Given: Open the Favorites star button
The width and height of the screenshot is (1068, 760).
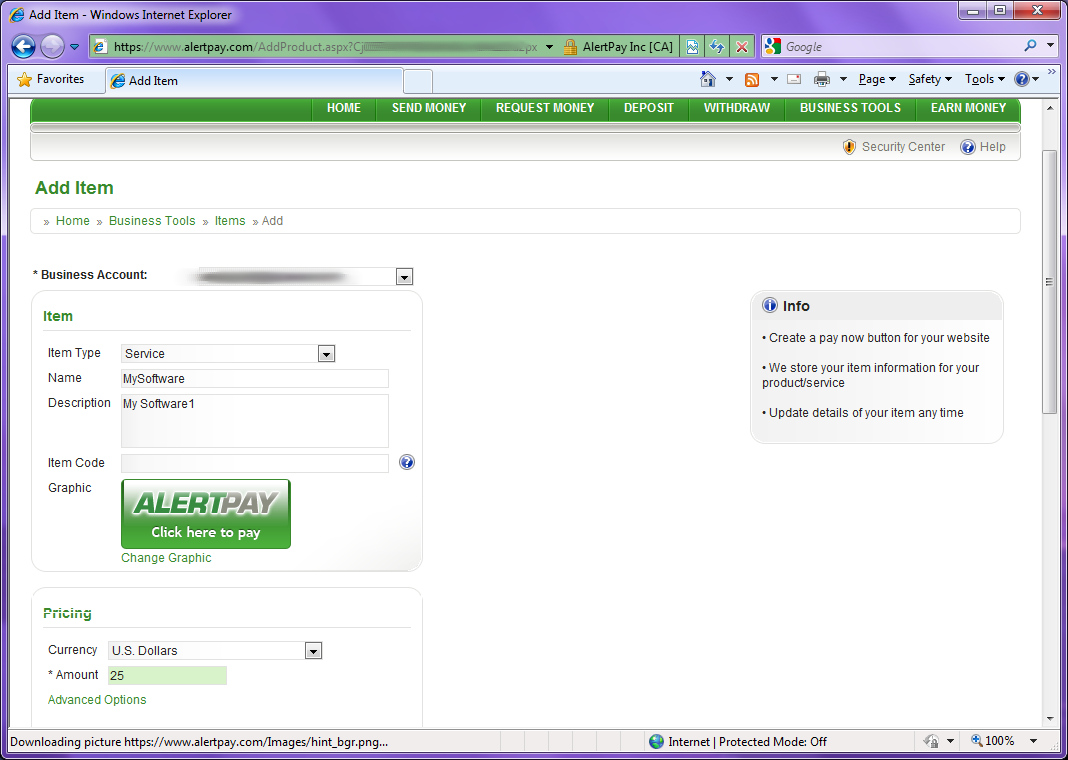Looking at the screenshot, I should coord(50,80).
